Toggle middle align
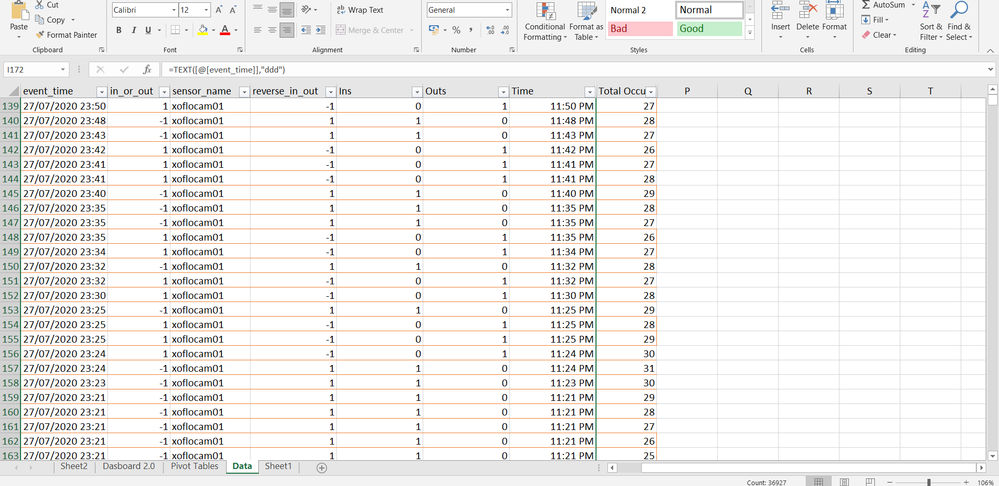Image resolution: width=999 pixels, height=486 pixels. coord(272,10)
